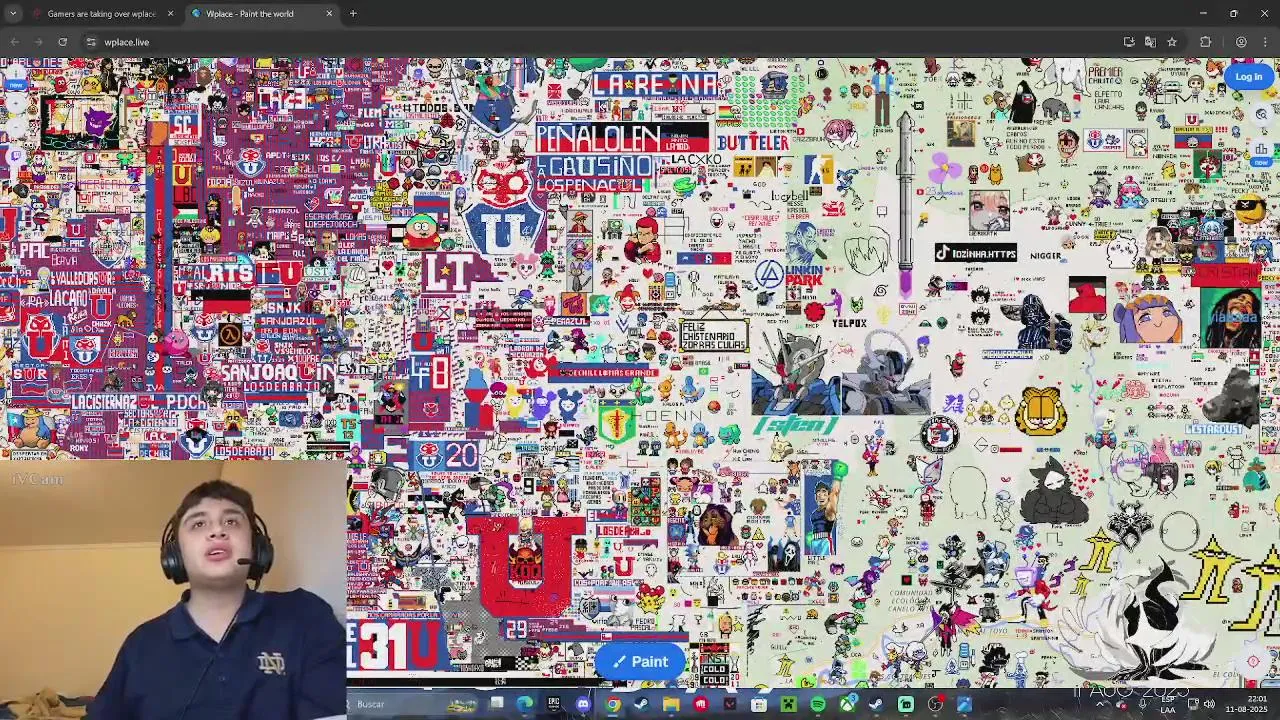Screen dimensions: 1280x720
Task: Open Steam icon right of Xbox on taskbar
Action: (x=876, y=704)
